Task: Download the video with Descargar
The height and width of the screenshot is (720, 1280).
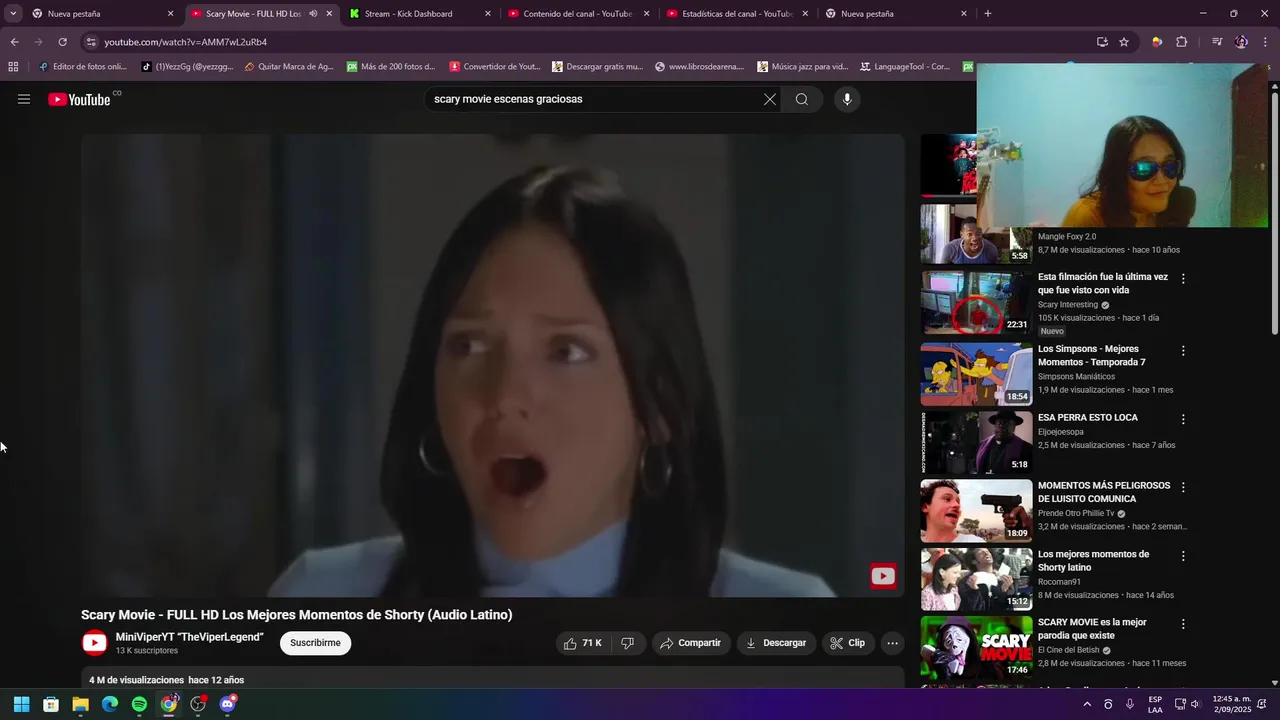Action: pyautogui.click(x=776, y=643)
